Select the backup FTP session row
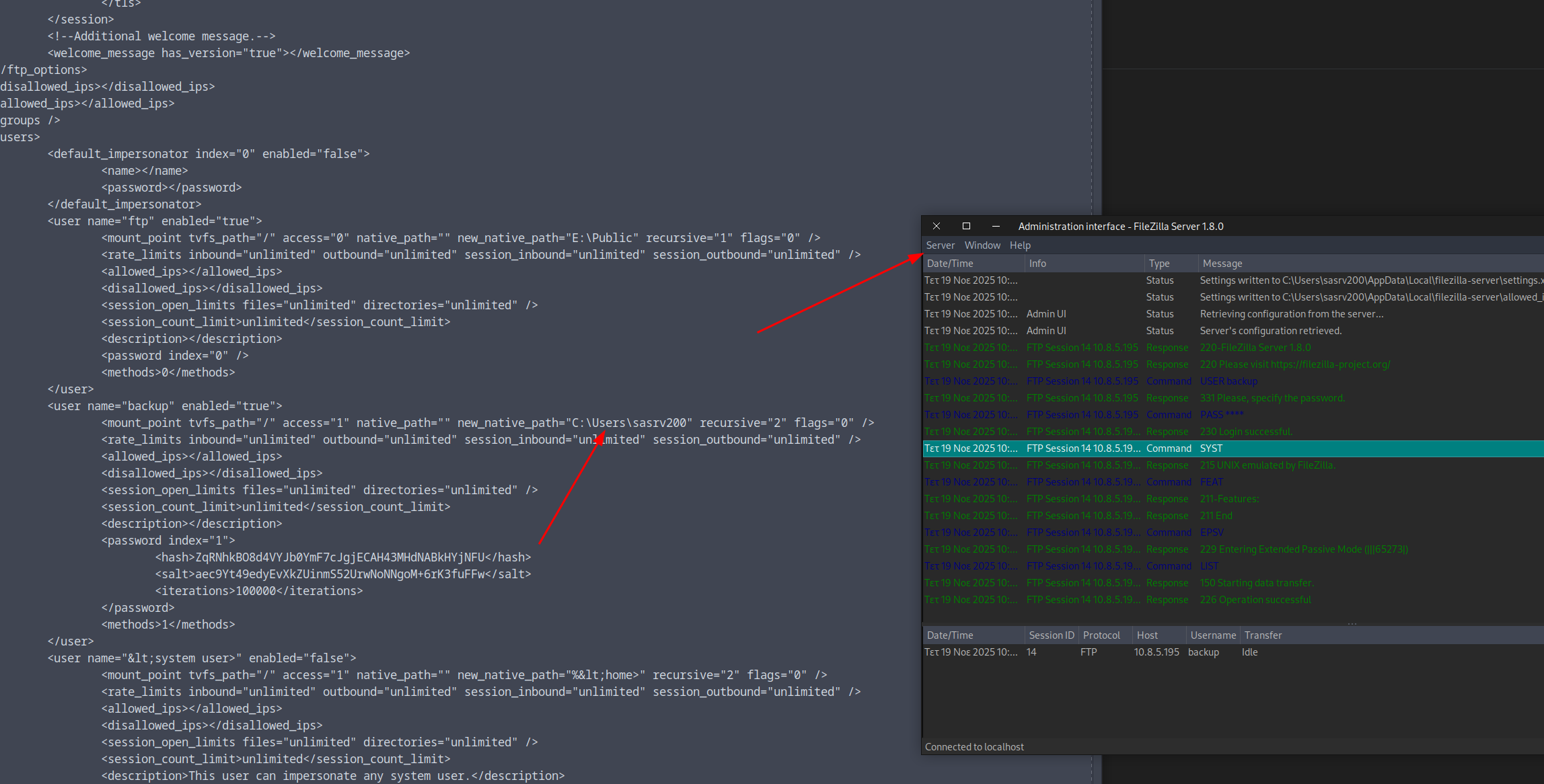Viewport: 1544px width, 784px height. 1204,652
